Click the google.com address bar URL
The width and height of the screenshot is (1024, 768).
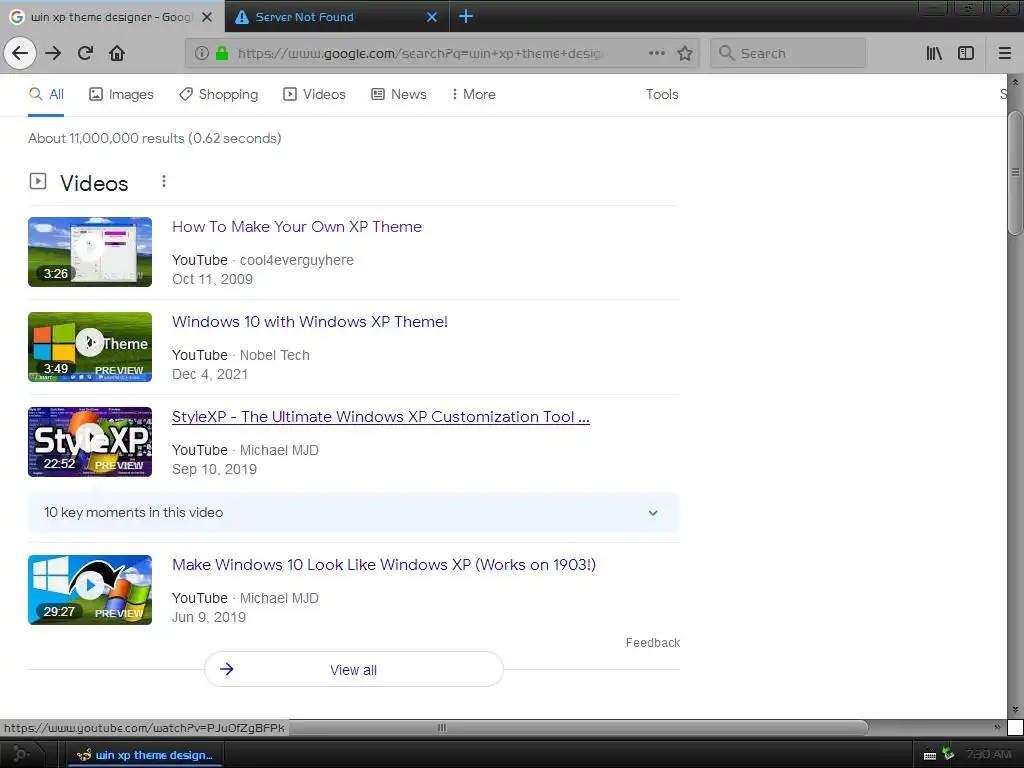tap(421, 54)
